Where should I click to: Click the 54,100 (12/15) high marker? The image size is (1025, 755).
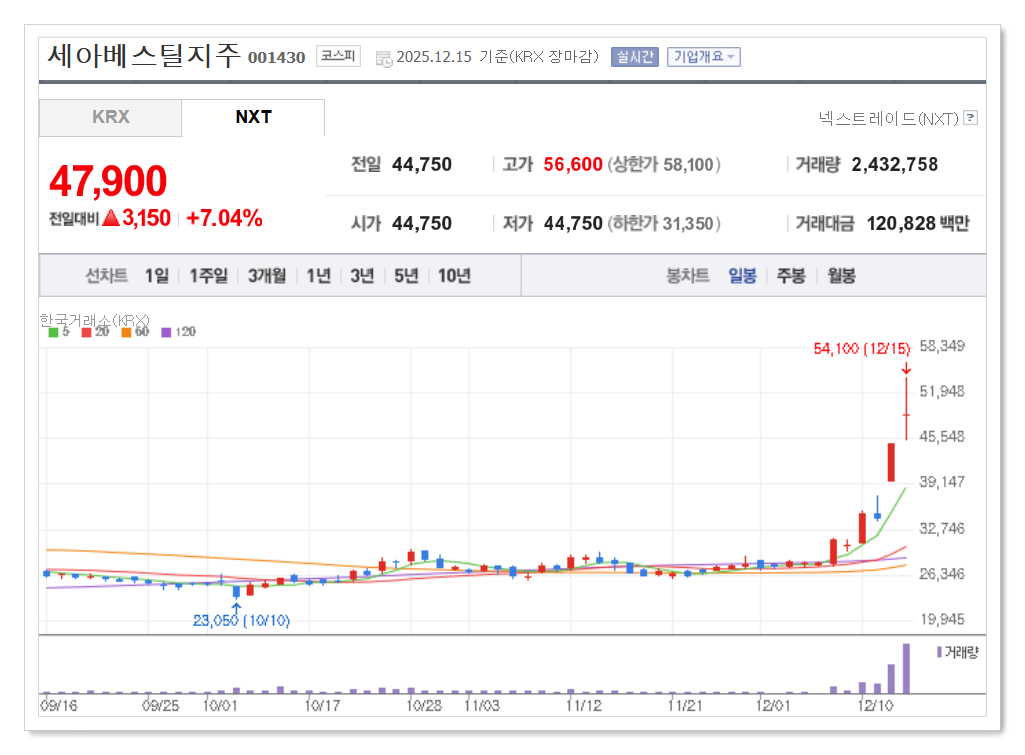coord(862,348)
